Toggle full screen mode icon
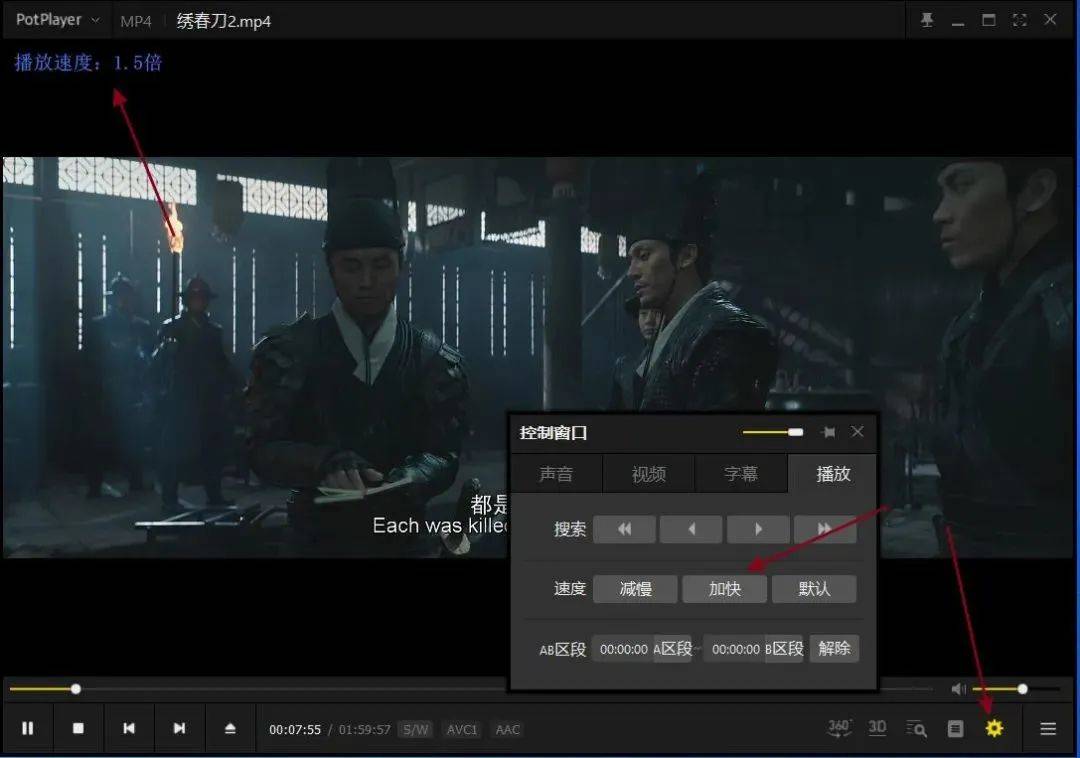This screenshot has height=758, width=1080. click(1019, 20)
